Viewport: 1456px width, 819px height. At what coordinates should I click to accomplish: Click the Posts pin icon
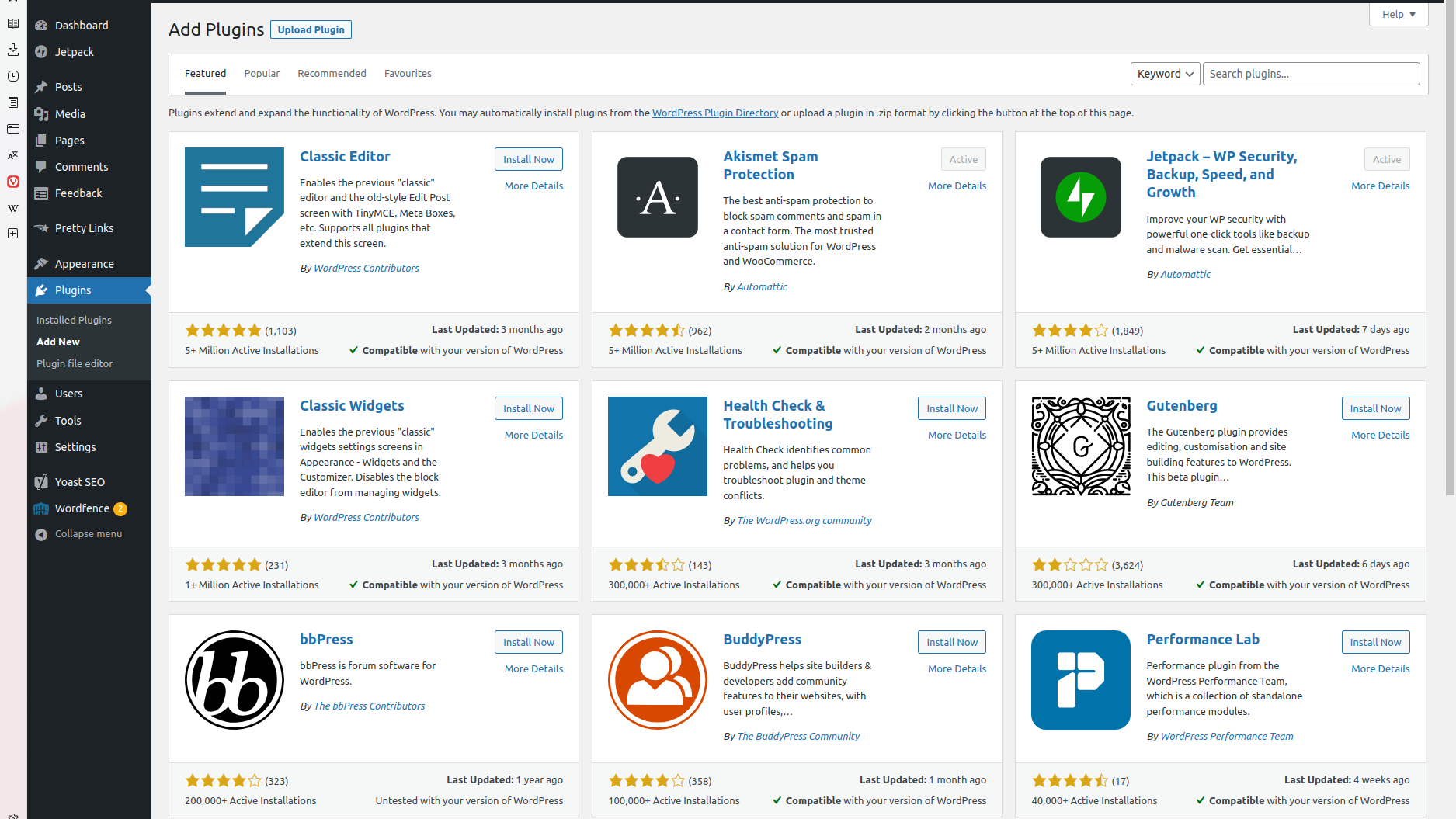[41, 87]
